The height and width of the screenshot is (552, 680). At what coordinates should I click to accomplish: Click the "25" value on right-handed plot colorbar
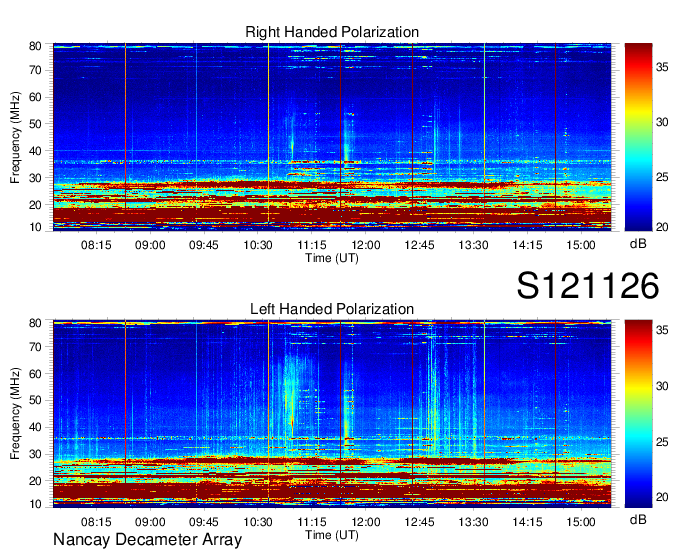point(662,177)
